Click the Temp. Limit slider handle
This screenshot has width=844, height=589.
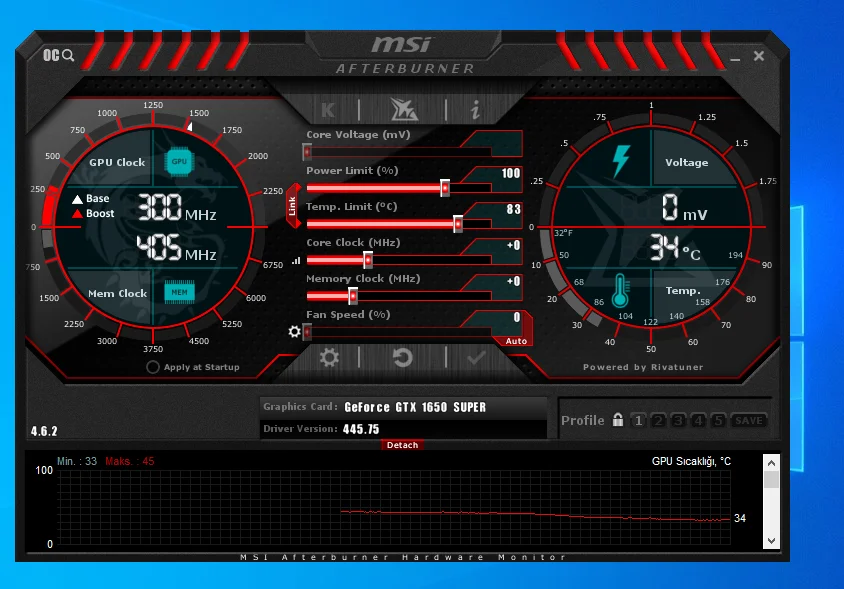point(458,224)
